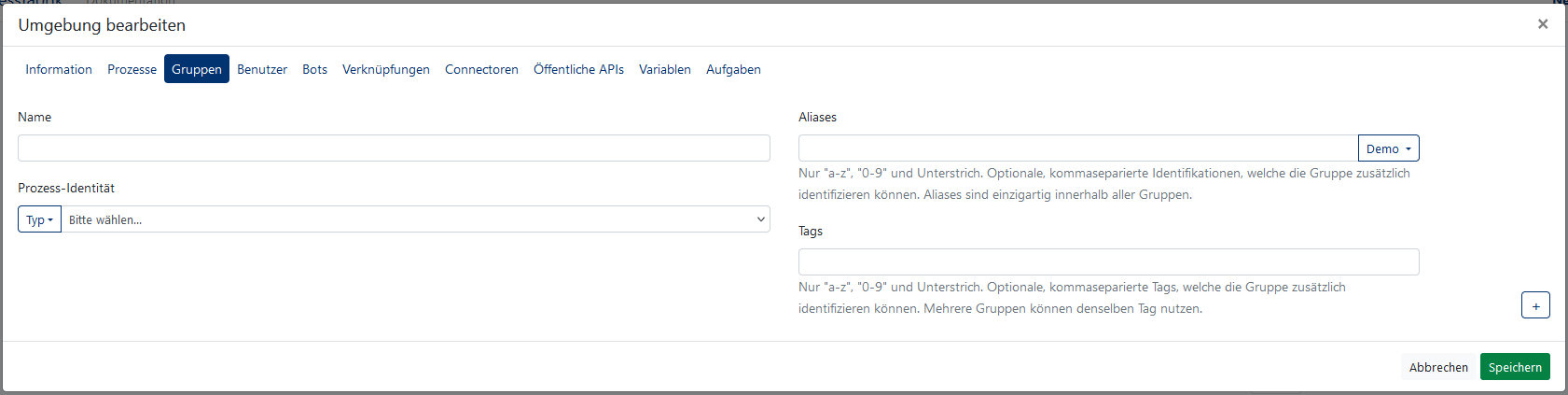Select the Umgebung bearbeiten title text
The width and height of the screenshot is (1568, 395).
tap(102, 25)
